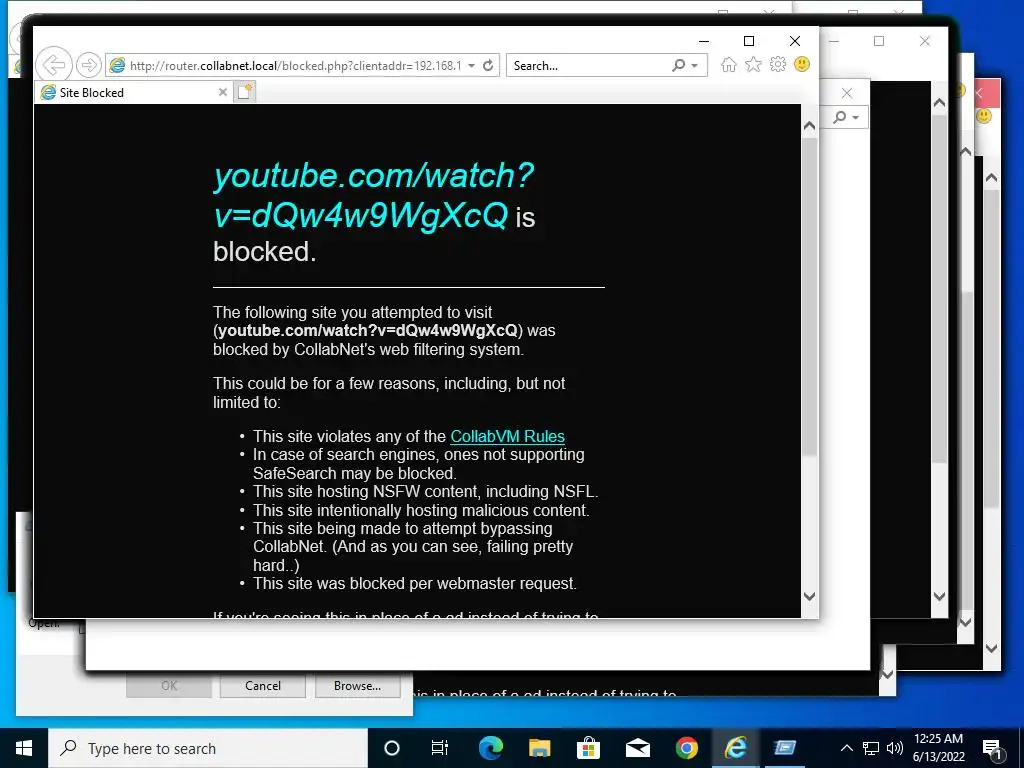Close the Site Blocked tab
Viewport: 1024px width, 768px height.
point(223,92)
